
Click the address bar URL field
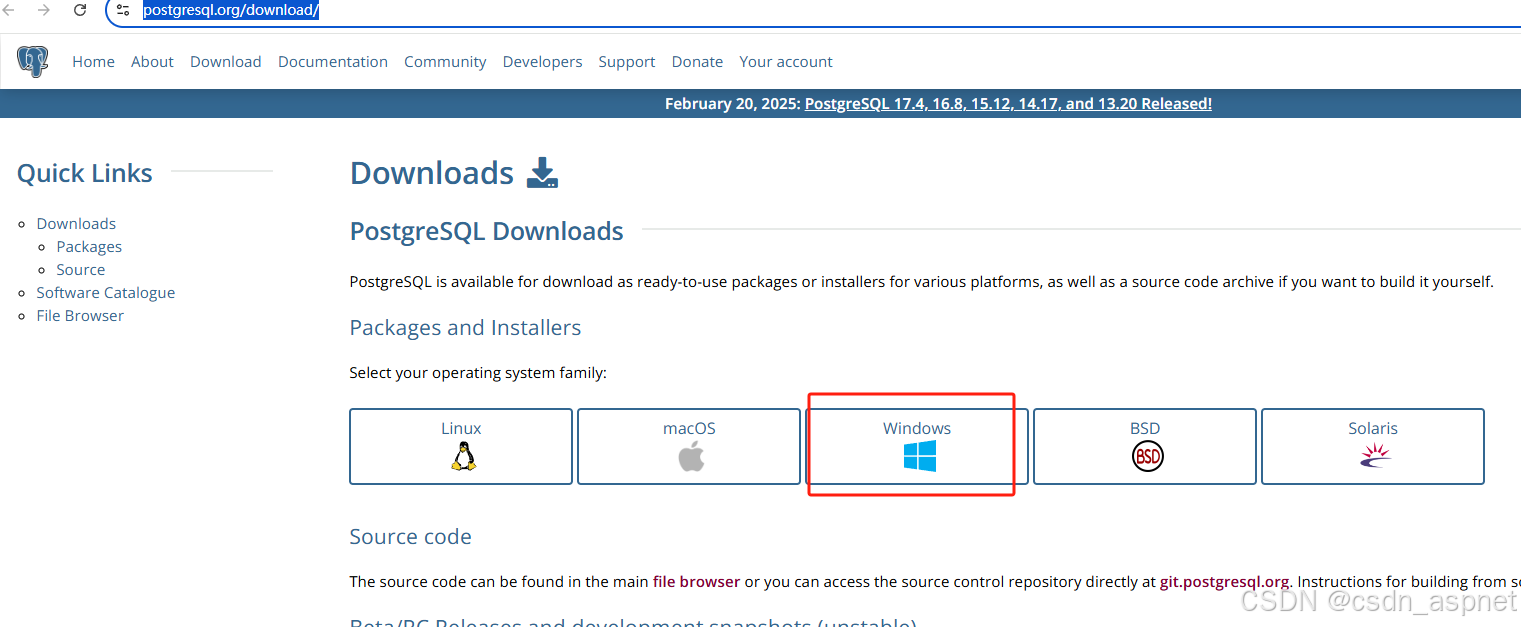click(815, 11)
